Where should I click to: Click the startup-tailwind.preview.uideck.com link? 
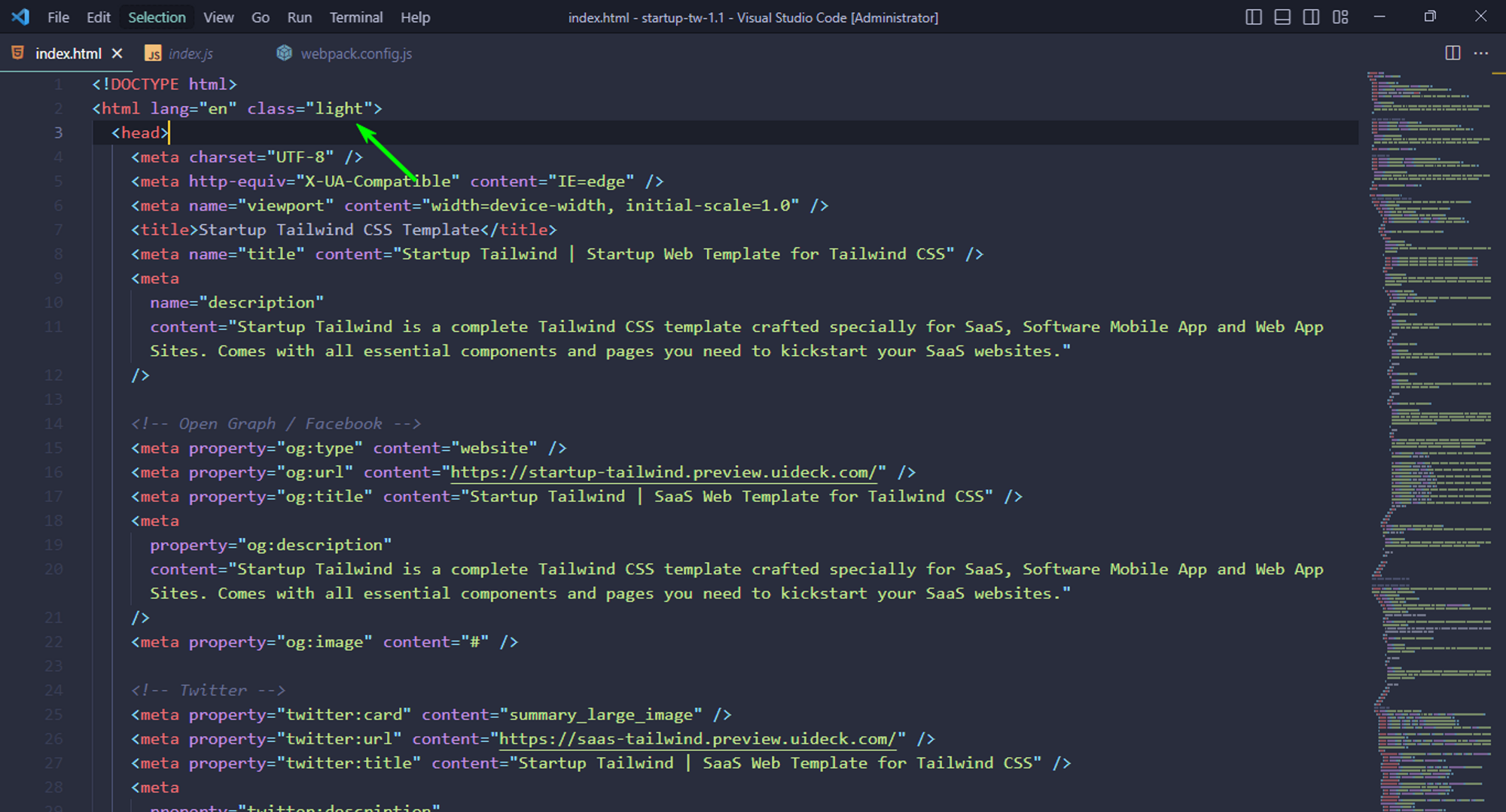pyautogui.click(x=665, y=472)
